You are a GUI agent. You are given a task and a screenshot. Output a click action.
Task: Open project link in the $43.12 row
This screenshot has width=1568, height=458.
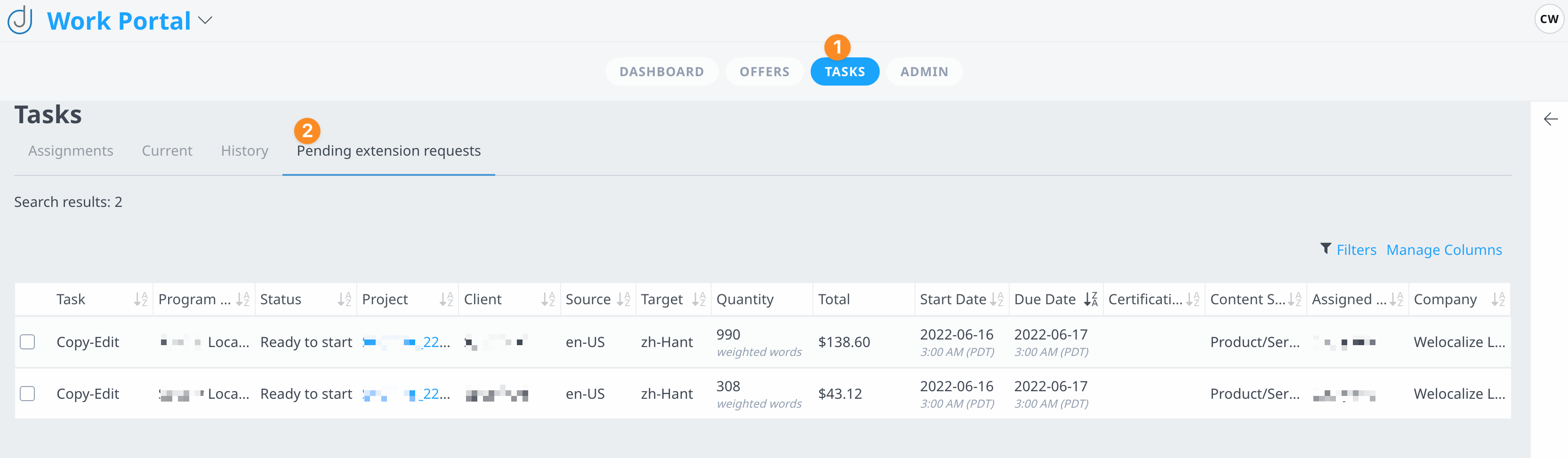point(406,394)
